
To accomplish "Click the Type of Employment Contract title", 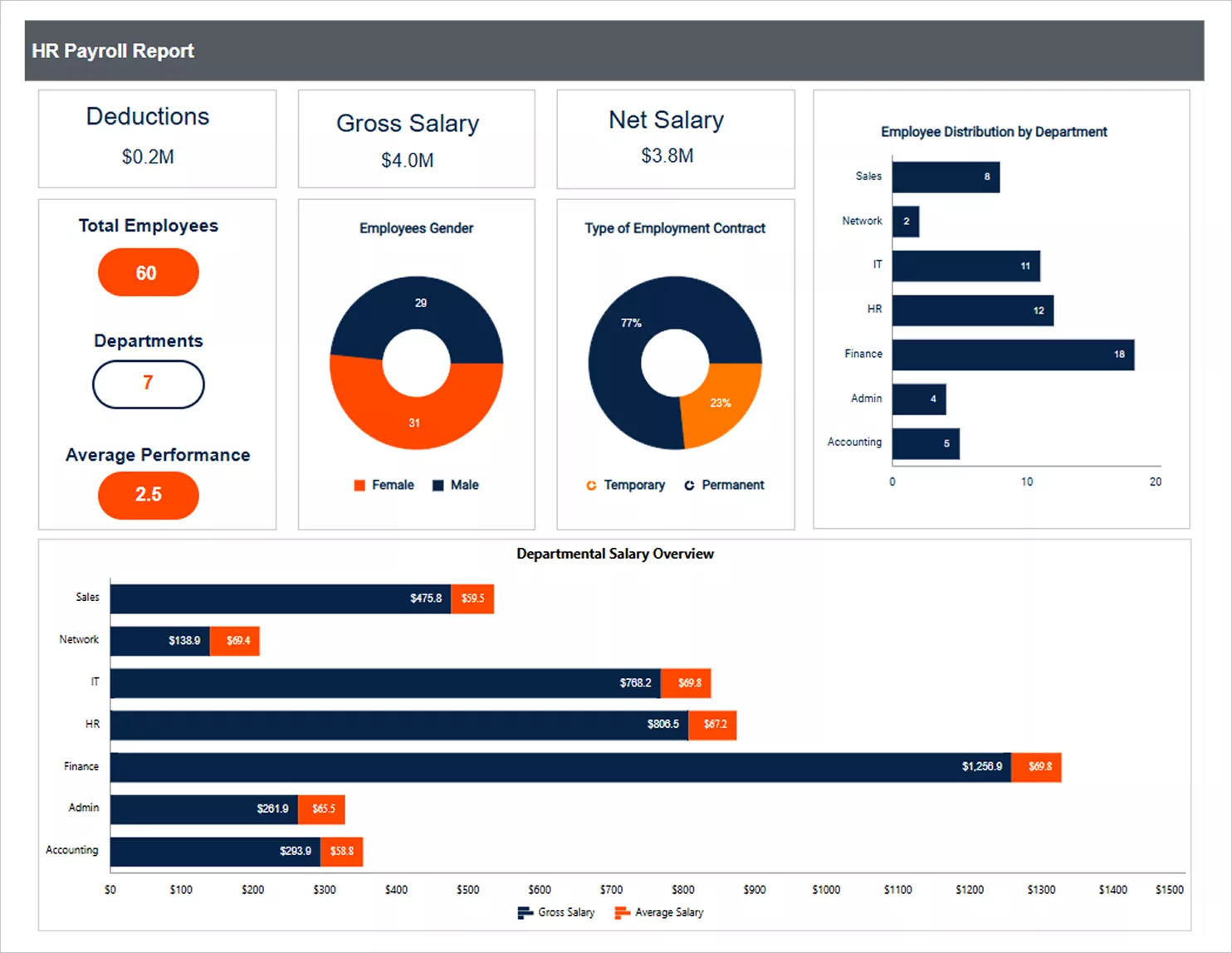I will 675,228.
